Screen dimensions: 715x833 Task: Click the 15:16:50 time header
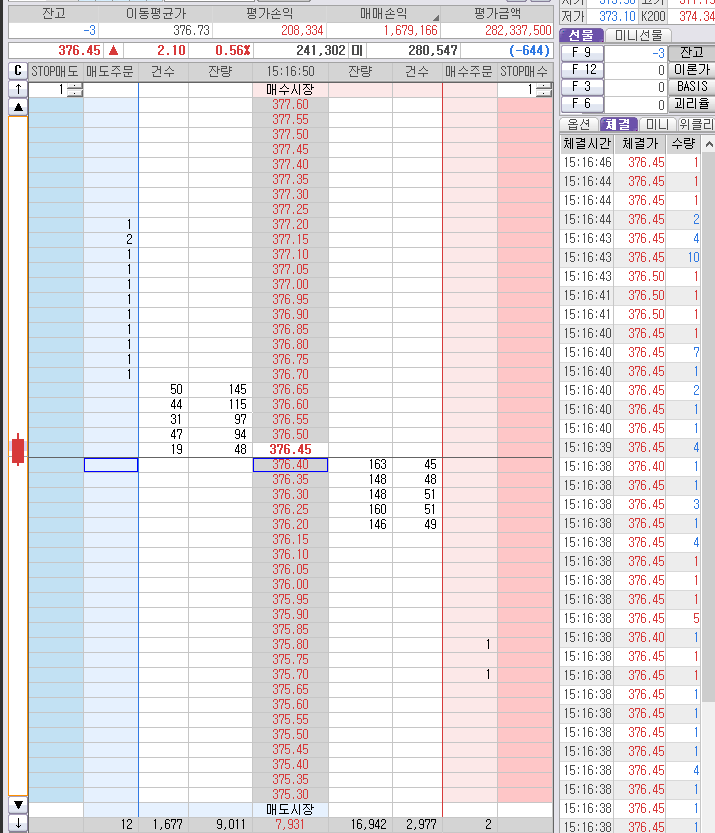click(290, 71)
